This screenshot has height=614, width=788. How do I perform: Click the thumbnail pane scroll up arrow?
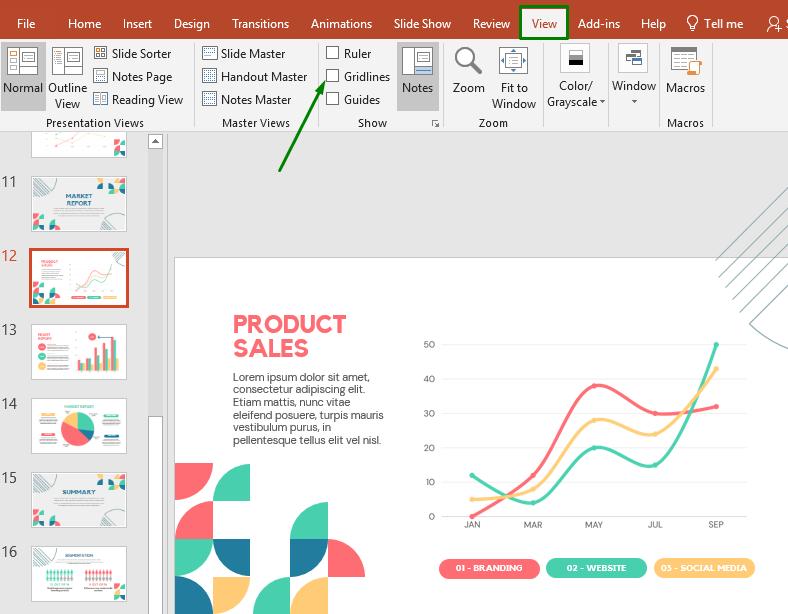tap(155, 142)
